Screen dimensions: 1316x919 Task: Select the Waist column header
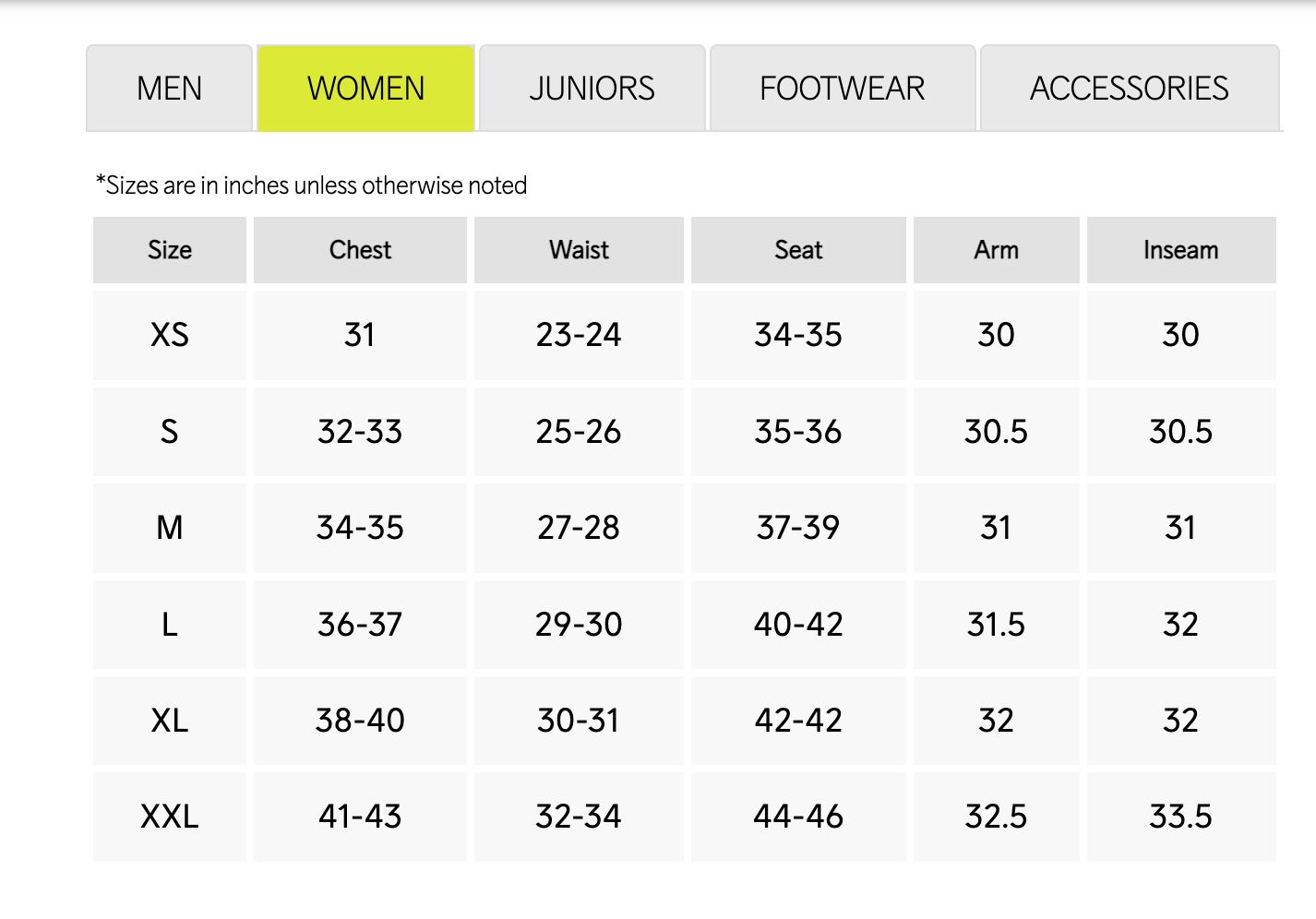579,250
